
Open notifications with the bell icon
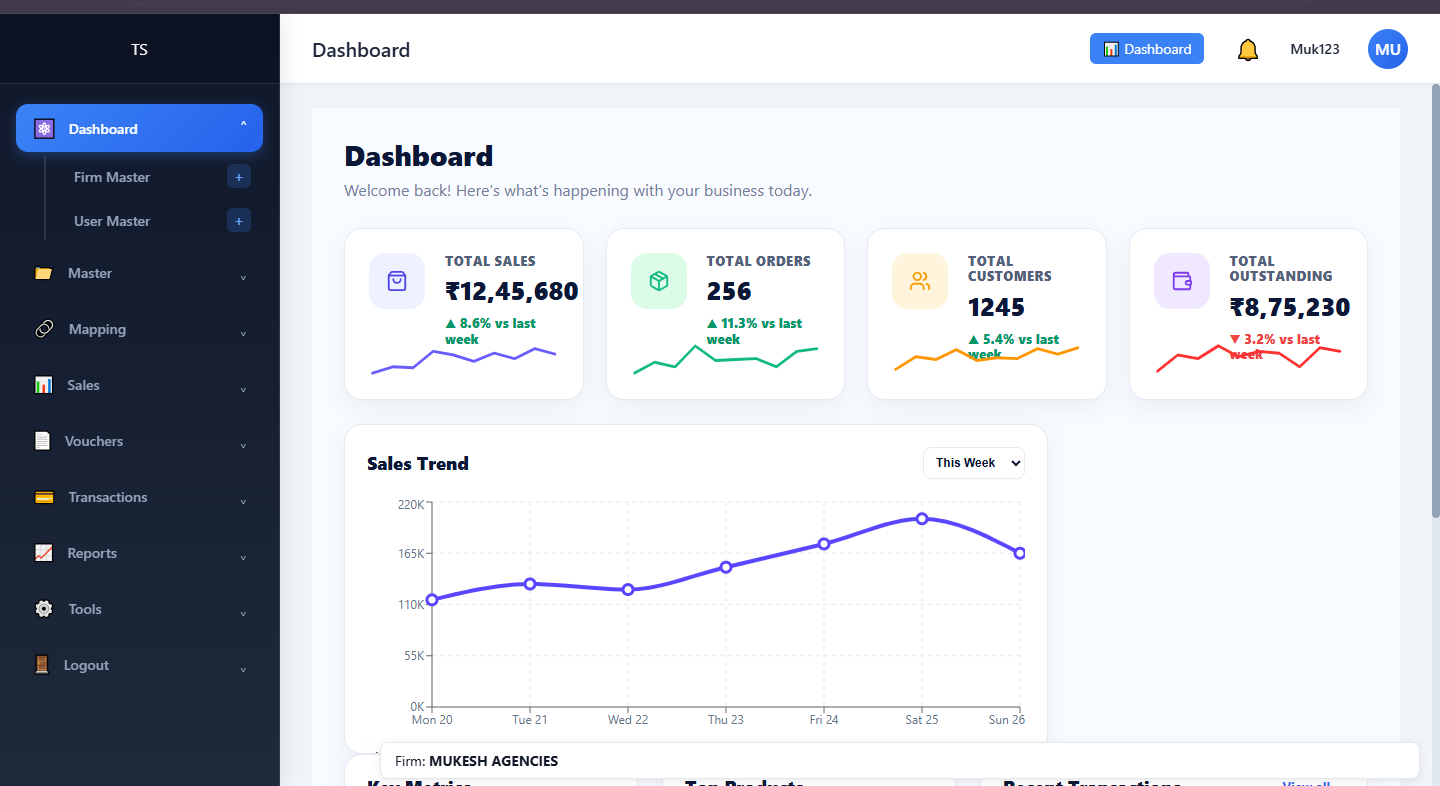[x=1248, y=49]
